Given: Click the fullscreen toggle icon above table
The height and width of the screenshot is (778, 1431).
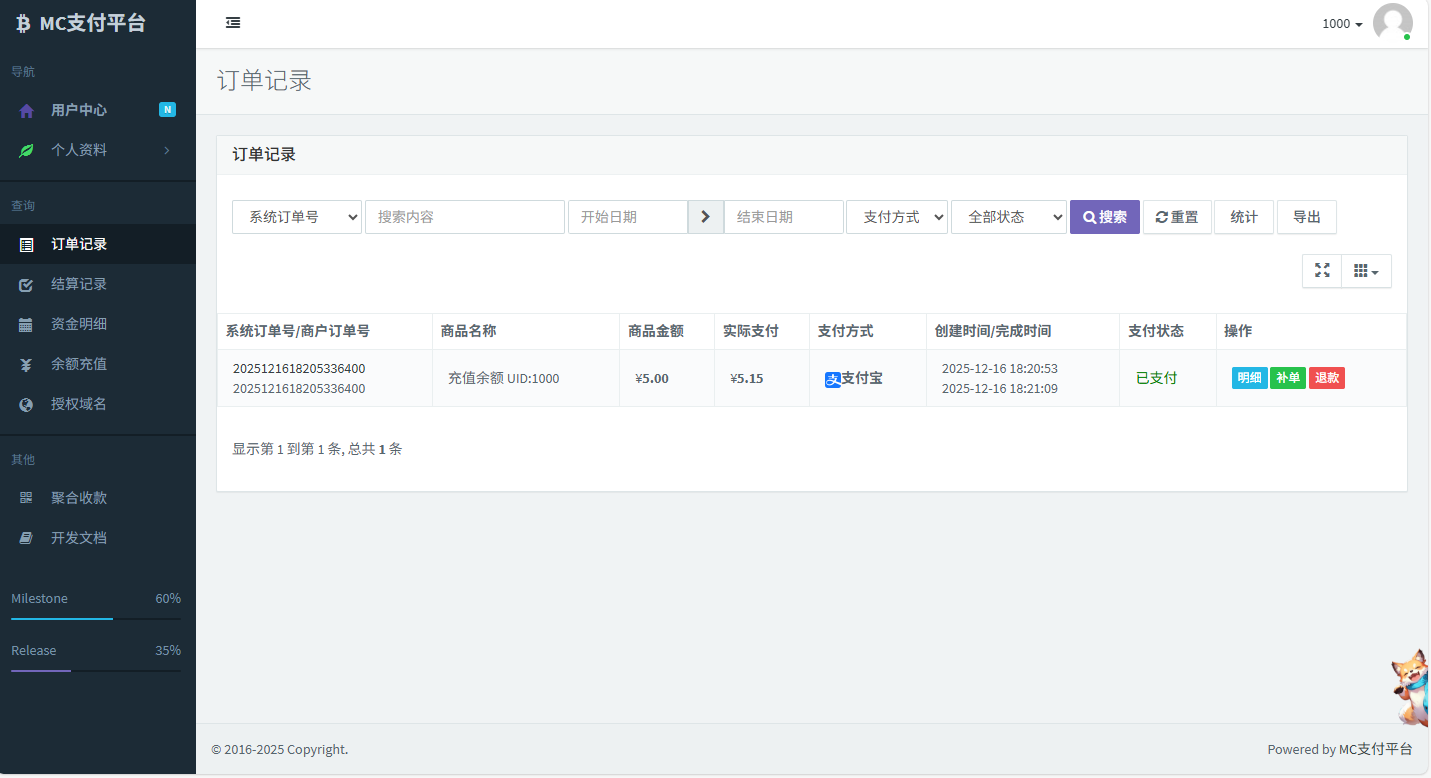Looking at the screenshot, I should [x=1321, y=271].
